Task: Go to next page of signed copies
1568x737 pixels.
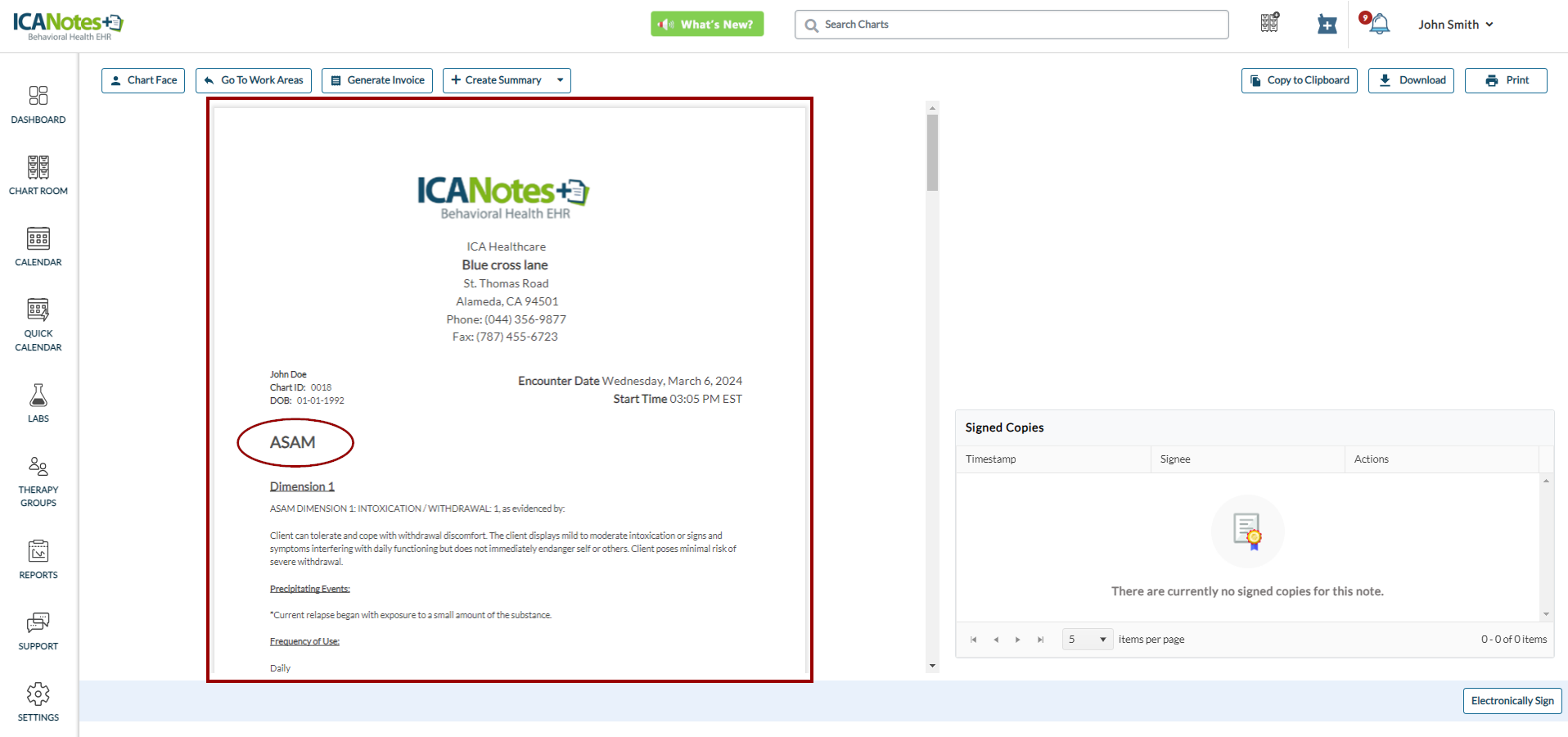Action: pos(1018,640)
